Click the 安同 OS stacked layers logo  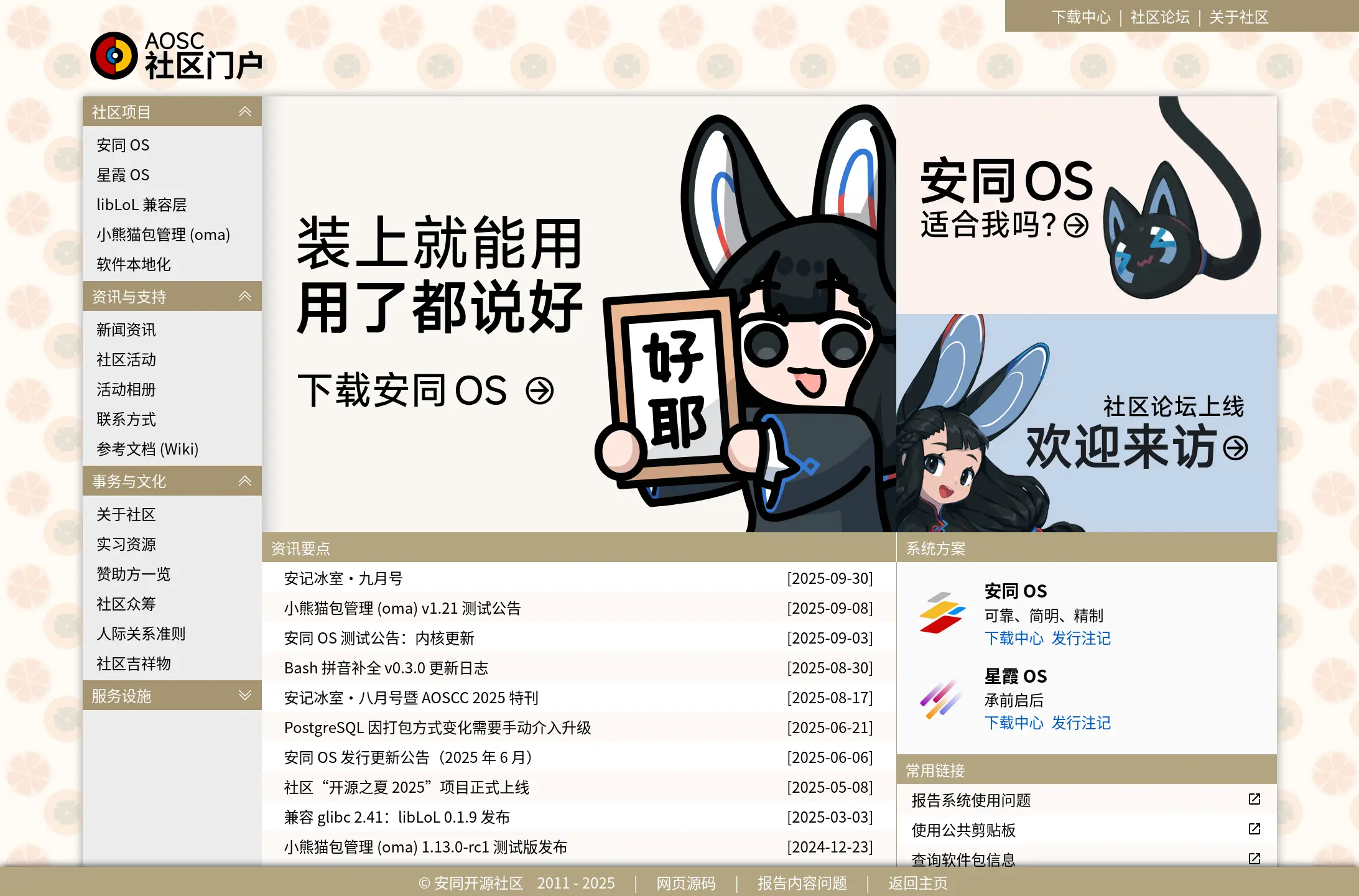tap(942, 613)
